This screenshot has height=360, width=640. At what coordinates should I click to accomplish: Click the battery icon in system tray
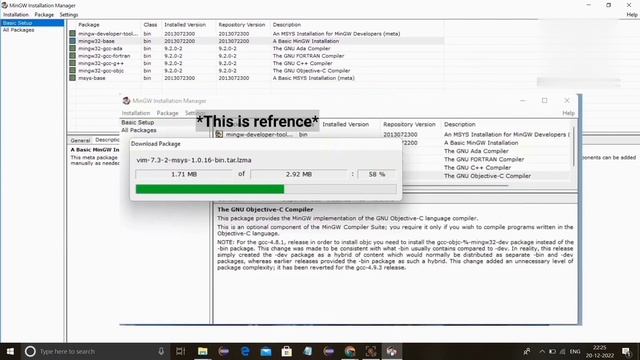pos(552,351)
